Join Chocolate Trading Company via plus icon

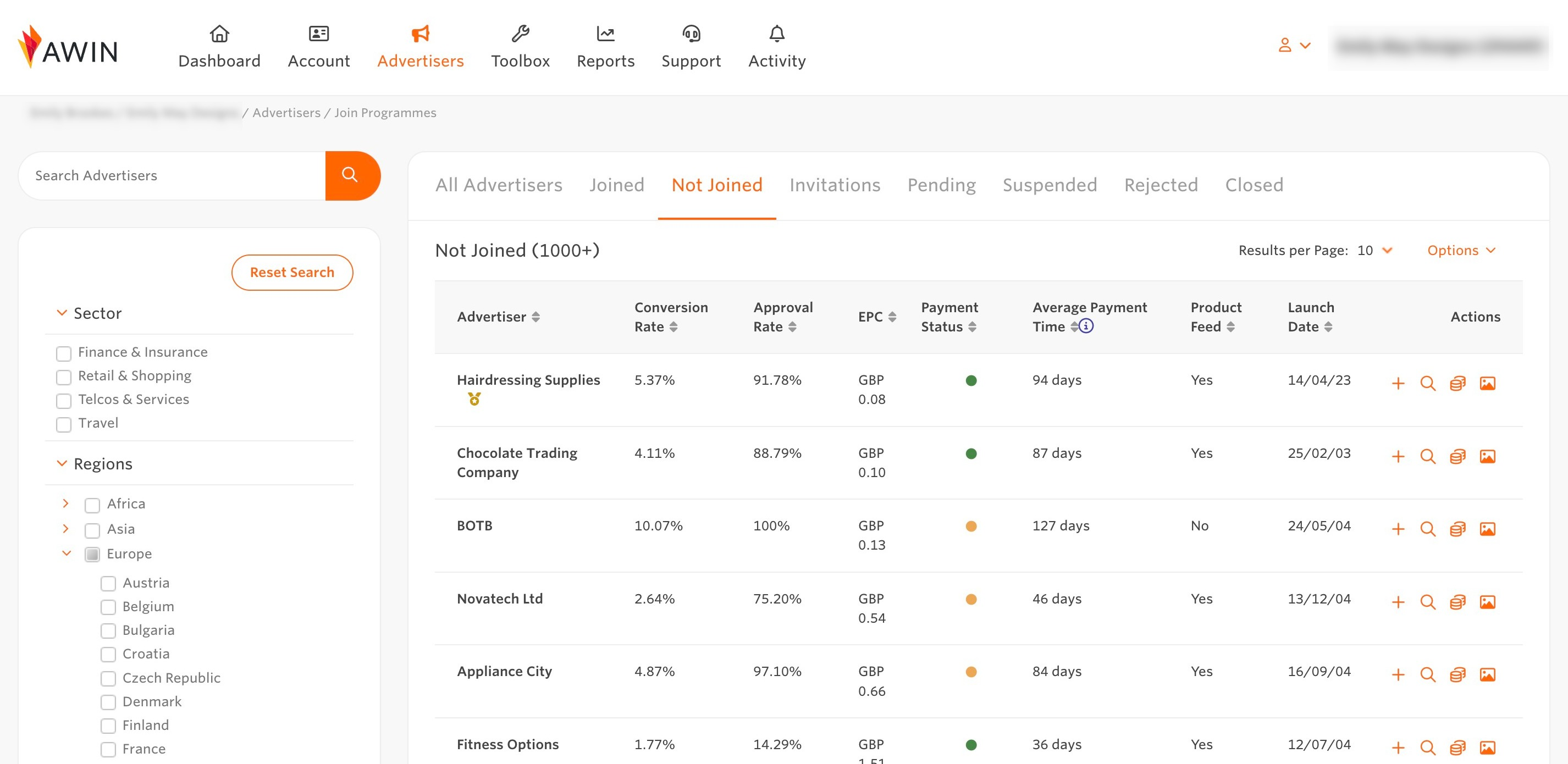pyautogui.click(x=1398, y=456)
